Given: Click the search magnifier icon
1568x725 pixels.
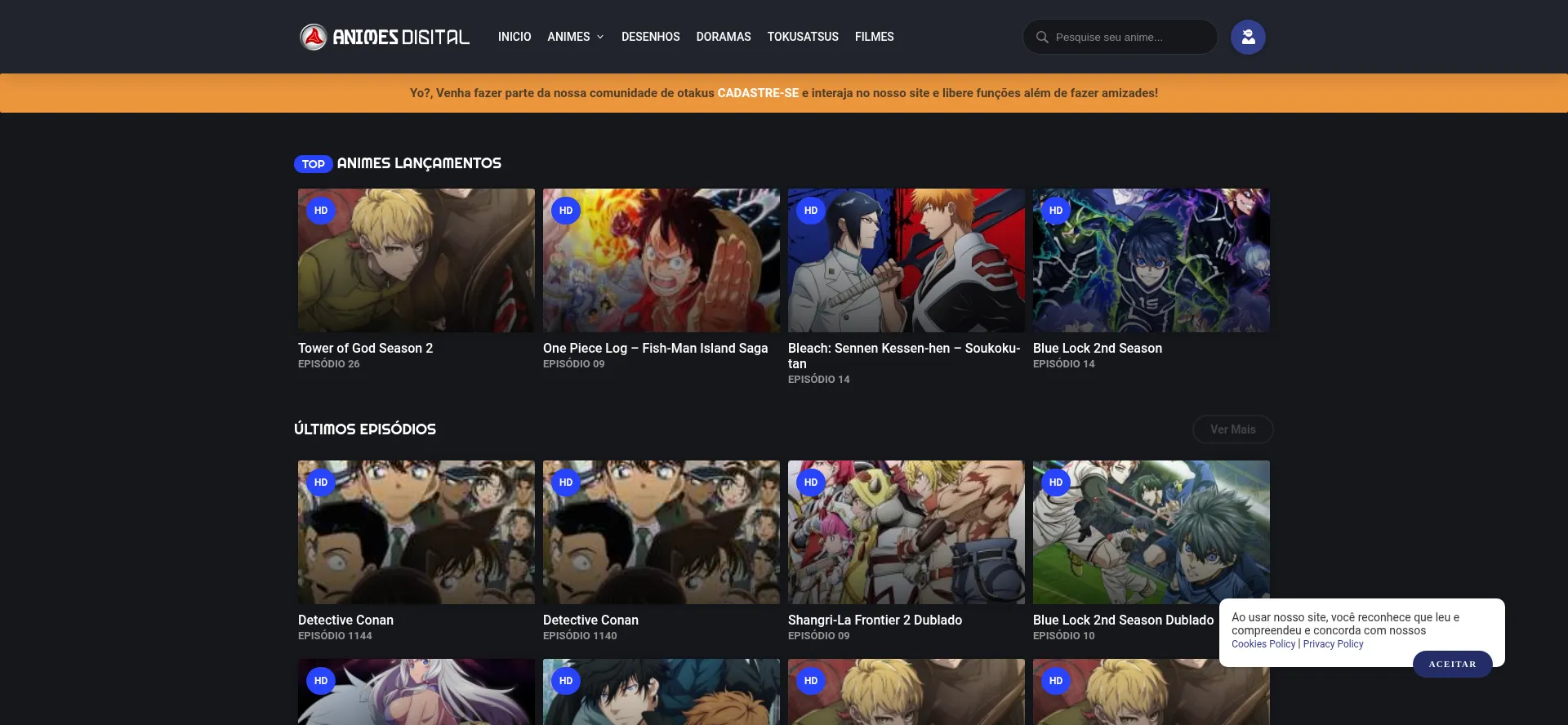Looking at the screenshot, I should [1042, 37].
